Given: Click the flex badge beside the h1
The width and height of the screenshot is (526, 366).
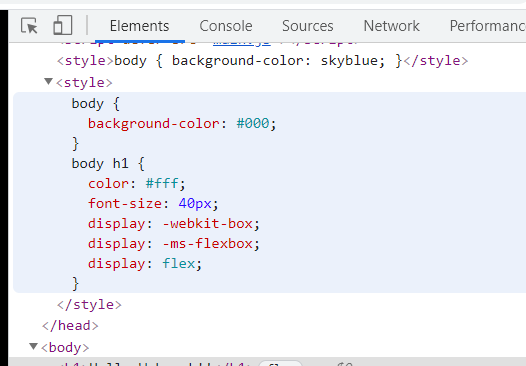Looking at the screenshot, I should pos(280,363).
